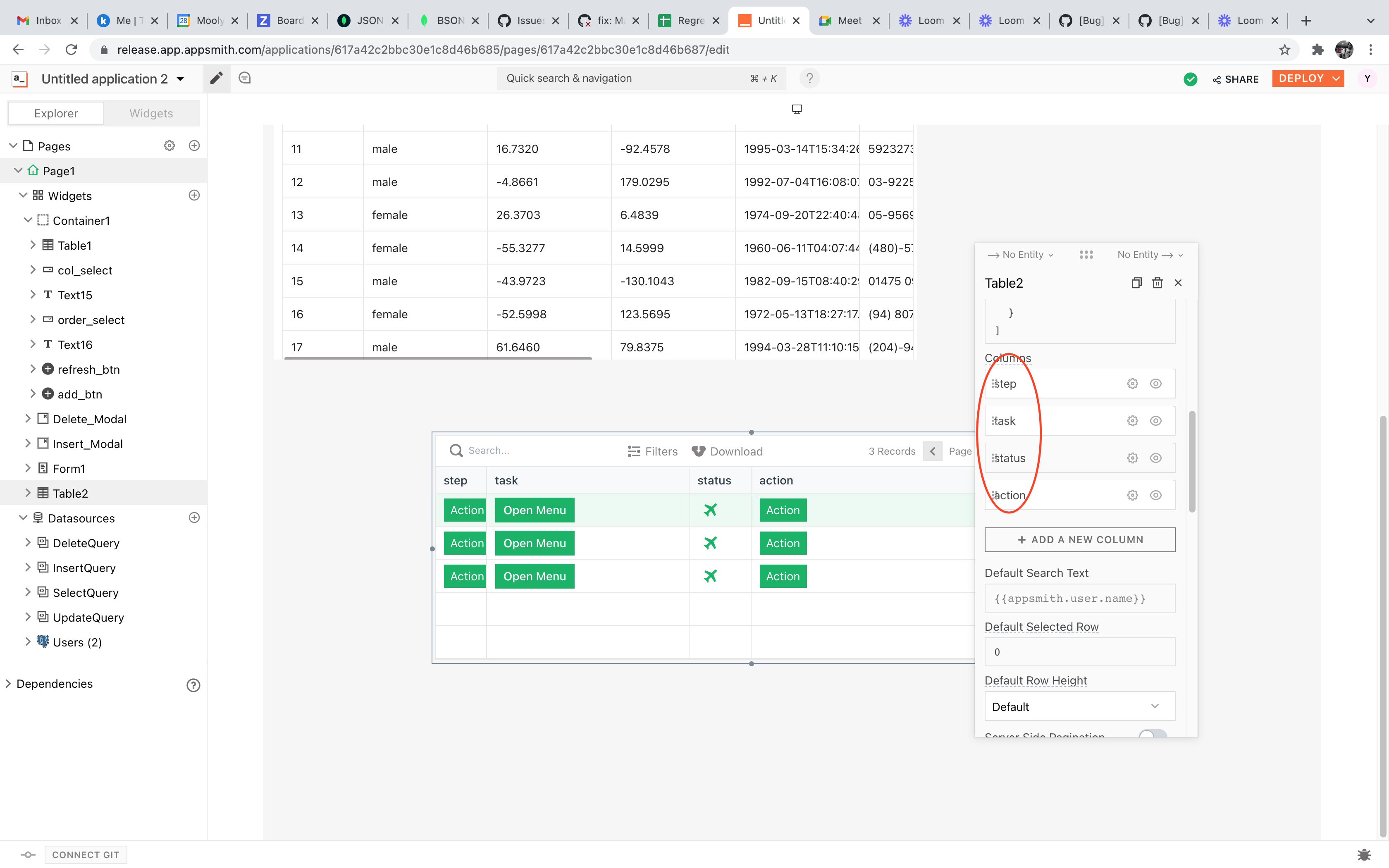Toggle Server Side Pagination switch
This screenshot has width=1389, height=868.
click(1152, 734)
